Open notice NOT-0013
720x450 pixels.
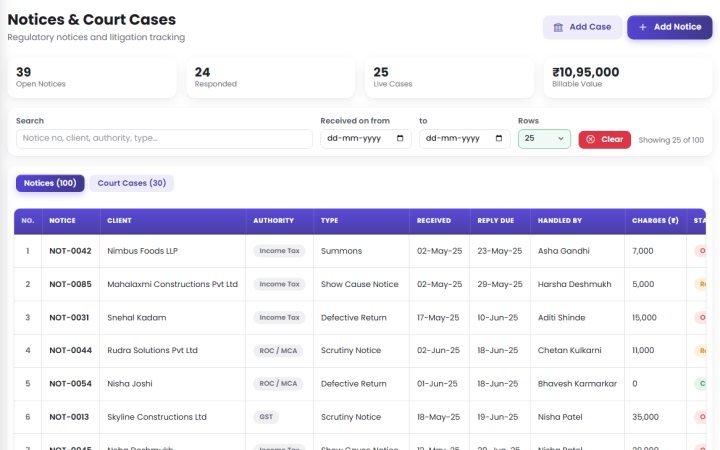(69, 417)
